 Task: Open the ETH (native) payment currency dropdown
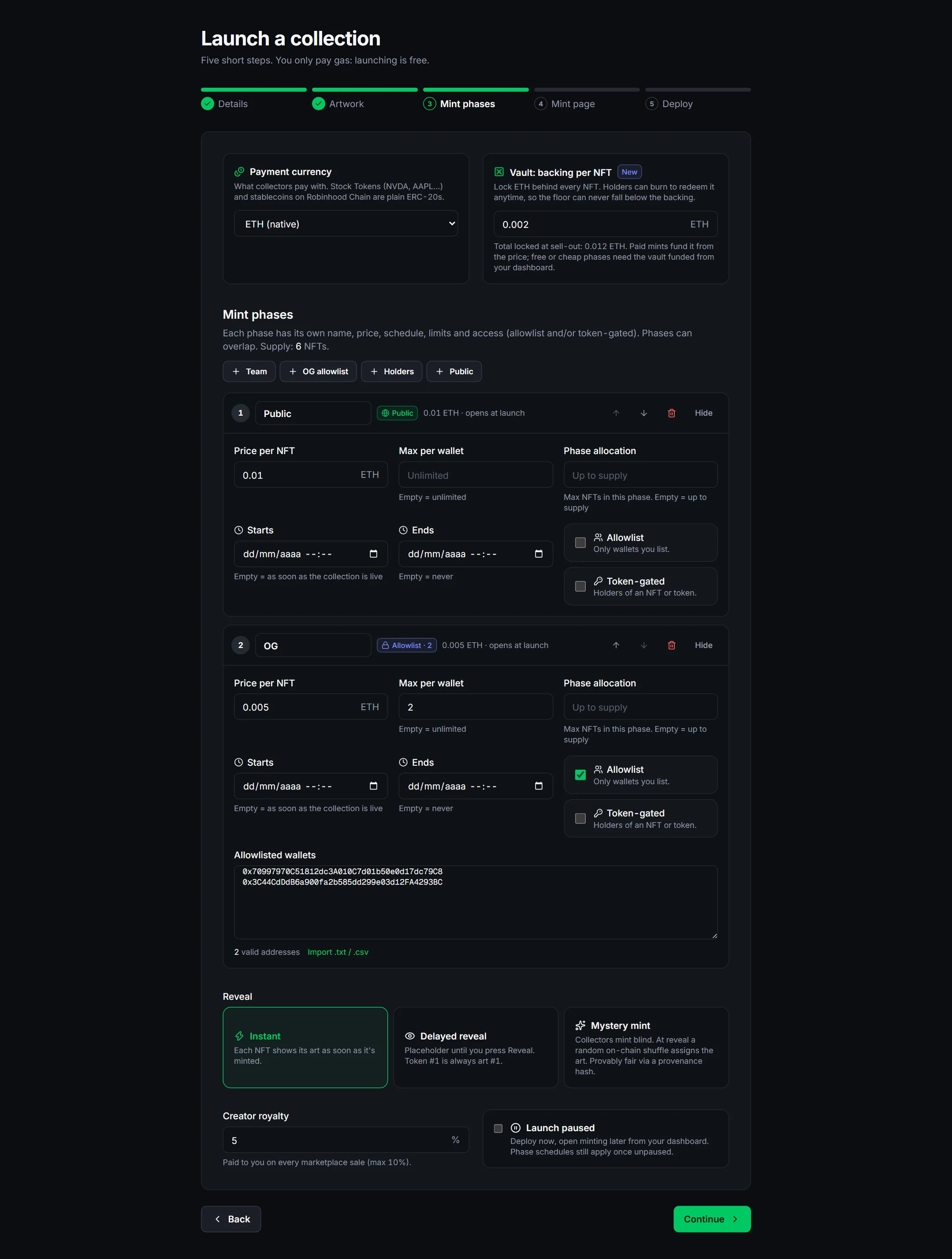(346, 223)
